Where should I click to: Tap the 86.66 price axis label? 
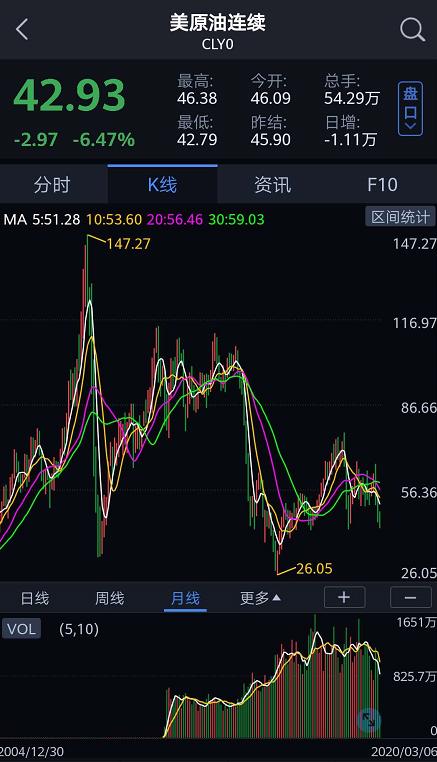click(x=419, y=407)
